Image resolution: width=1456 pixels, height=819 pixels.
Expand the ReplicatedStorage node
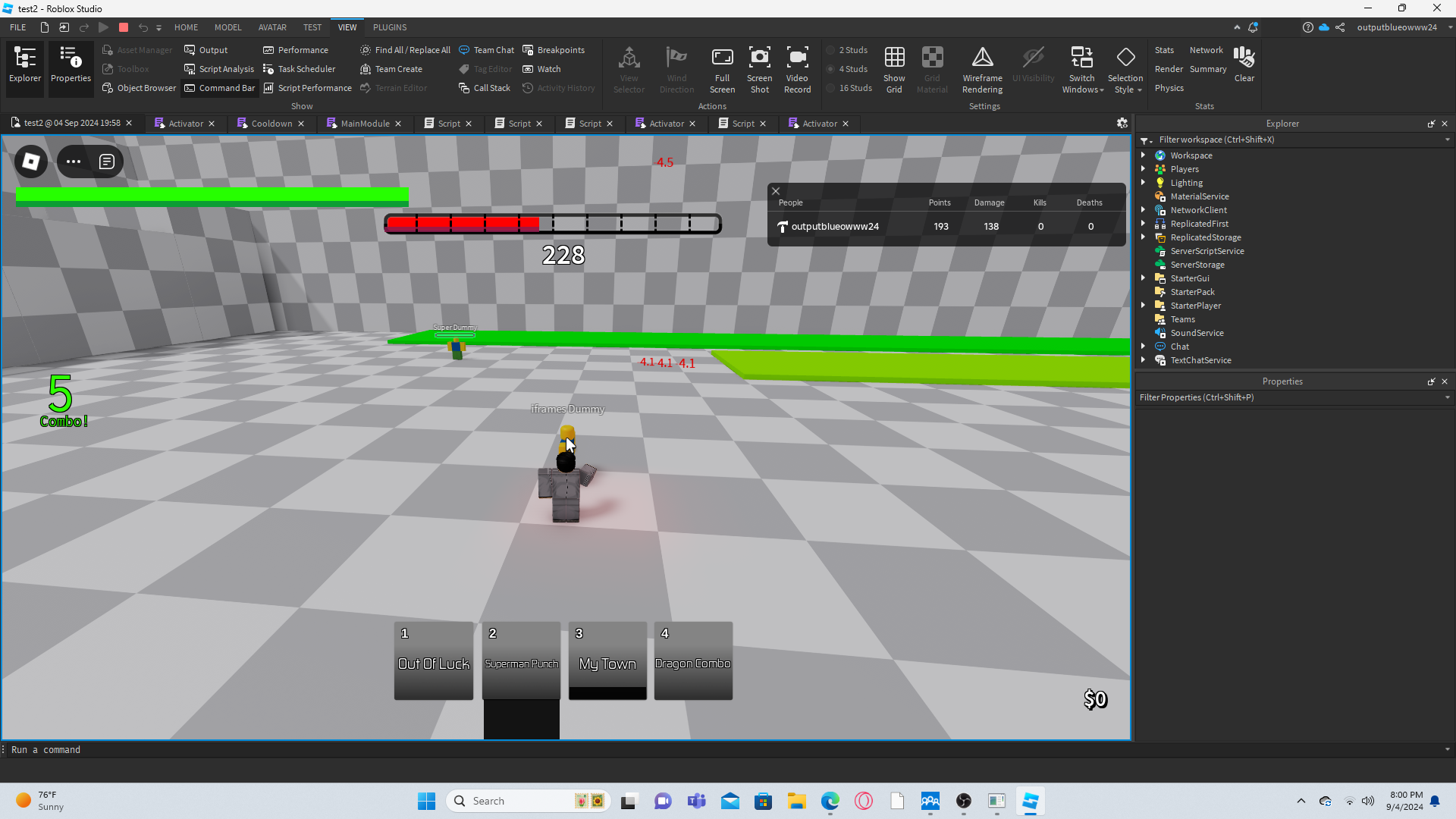tap(1143, 237)
